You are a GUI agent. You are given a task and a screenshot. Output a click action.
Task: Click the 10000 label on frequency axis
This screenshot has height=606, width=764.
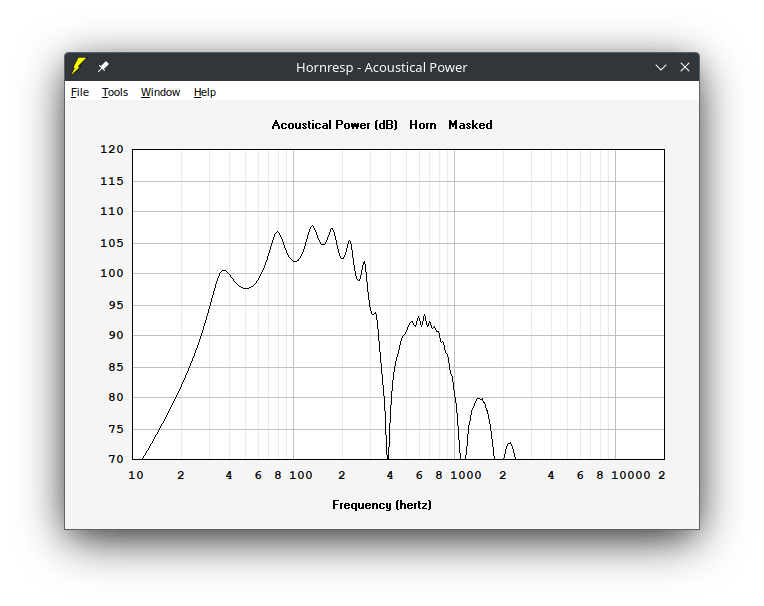tap(630, 475)
